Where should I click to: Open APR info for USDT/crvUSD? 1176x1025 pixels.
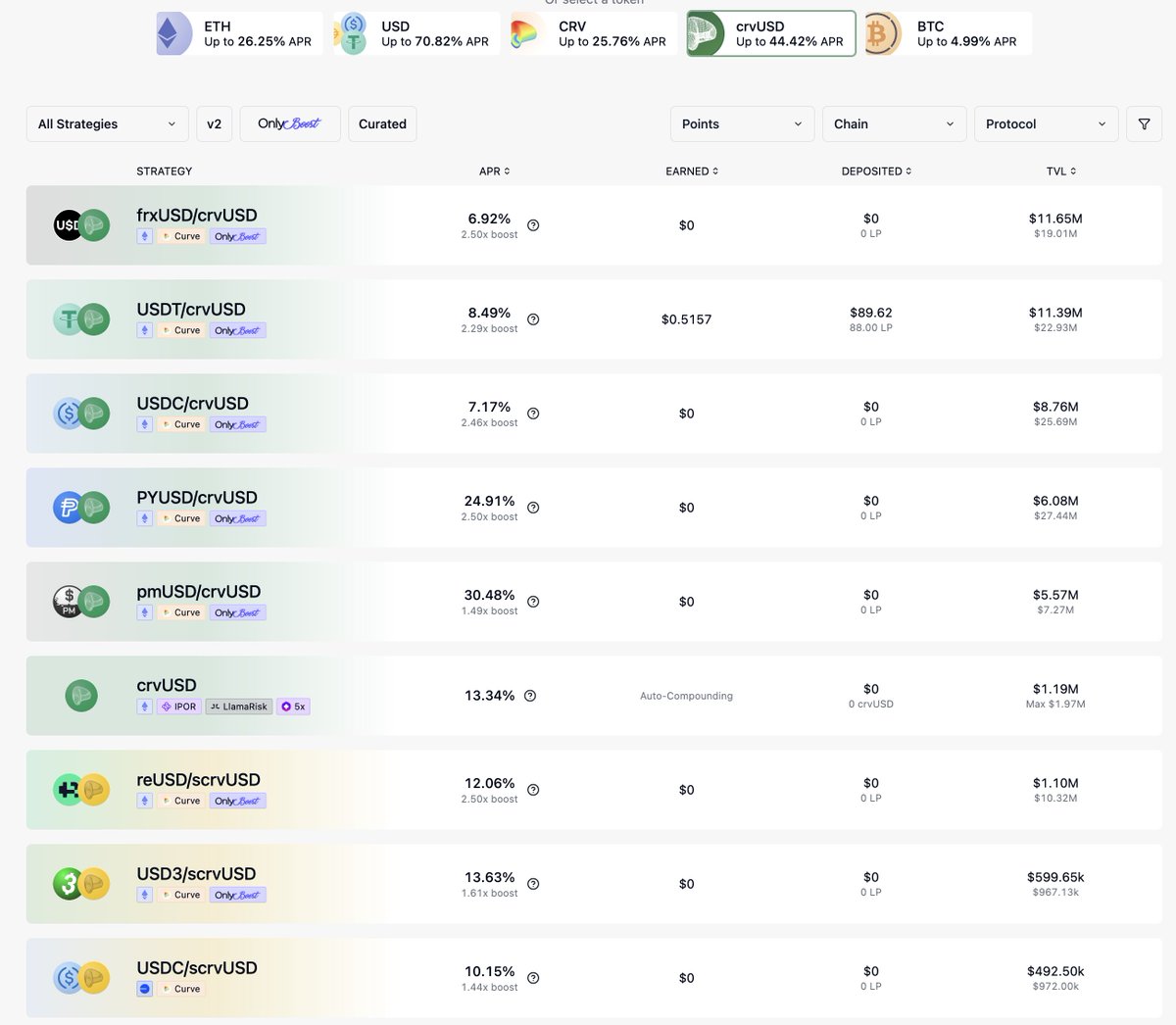coord(533,319)
